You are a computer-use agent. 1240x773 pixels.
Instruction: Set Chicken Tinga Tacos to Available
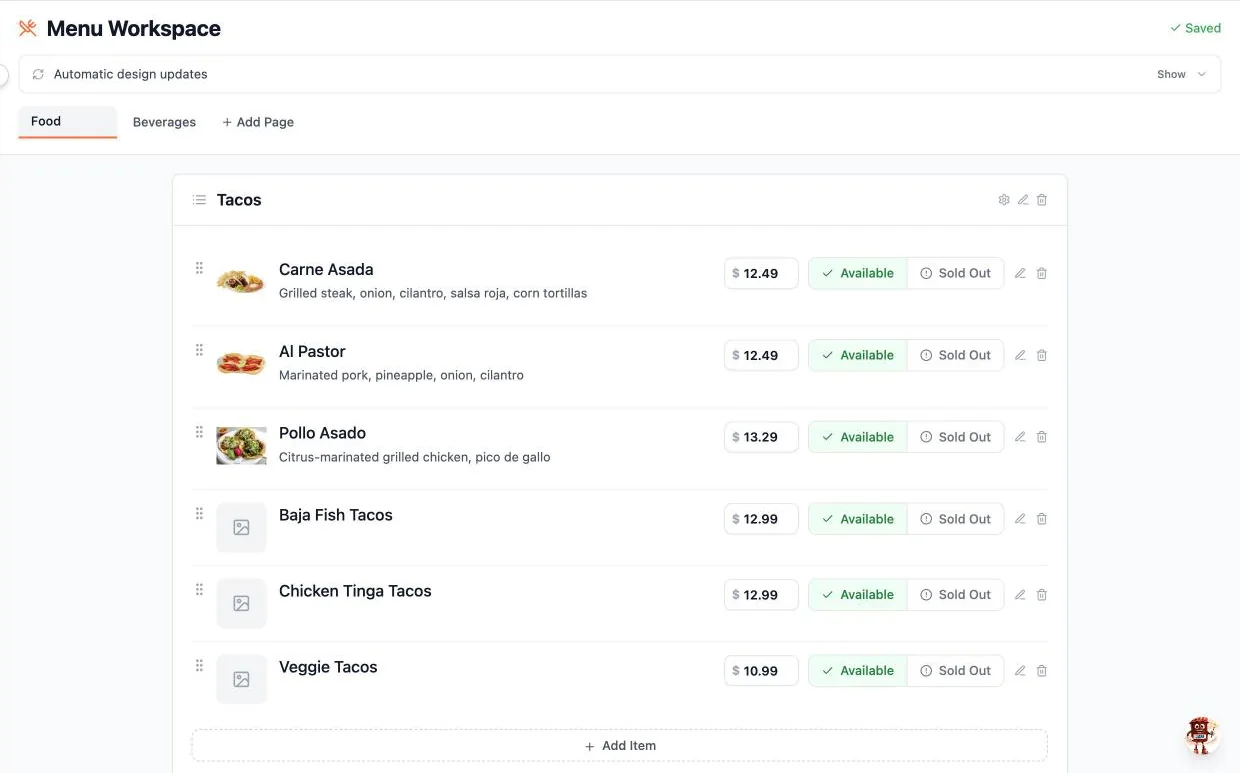tap(858, 595)
